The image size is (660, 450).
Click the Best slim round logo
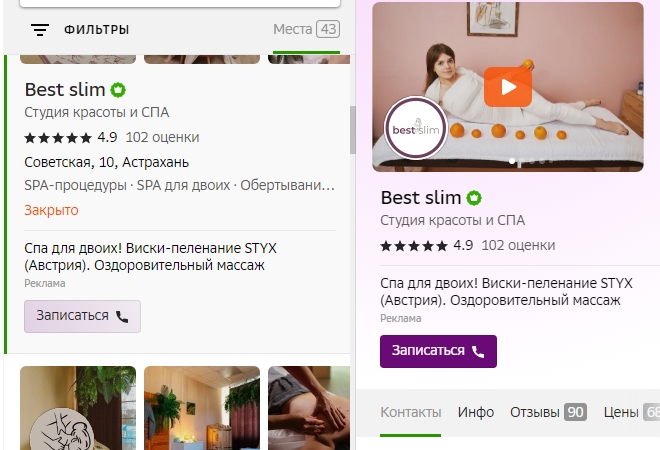click(416, 128)
